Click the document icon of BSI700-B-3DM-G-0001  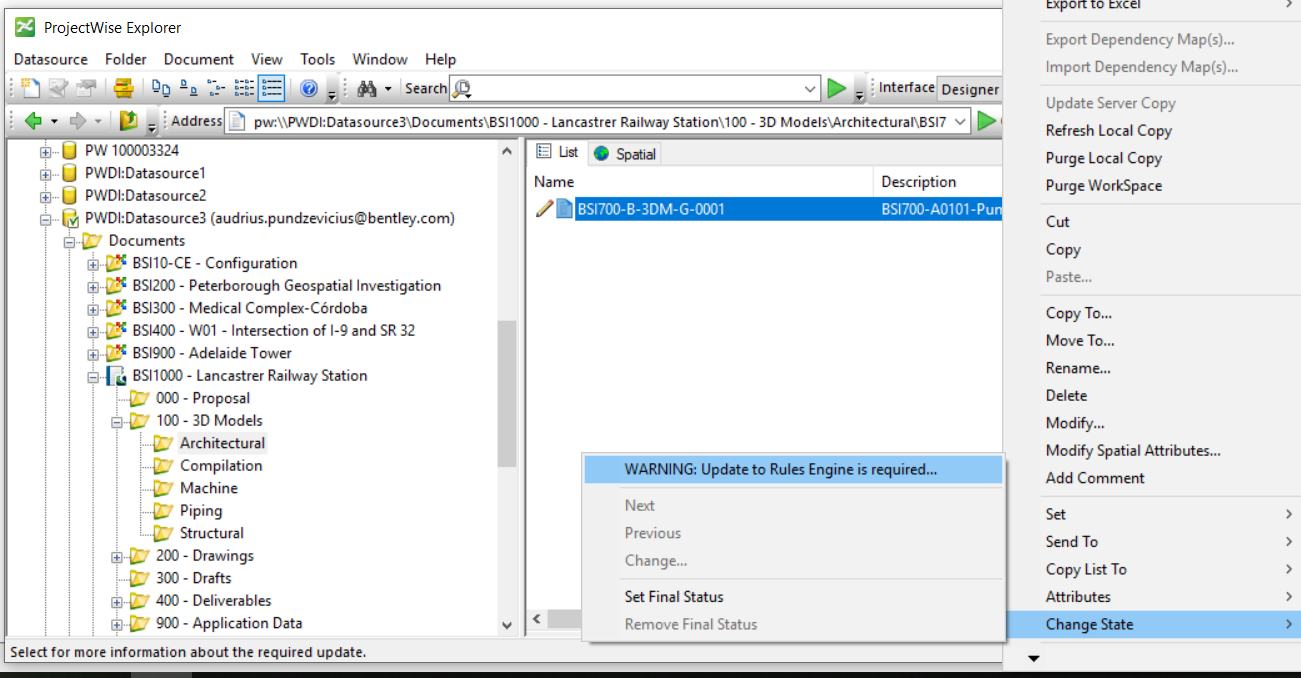point(564,209)
